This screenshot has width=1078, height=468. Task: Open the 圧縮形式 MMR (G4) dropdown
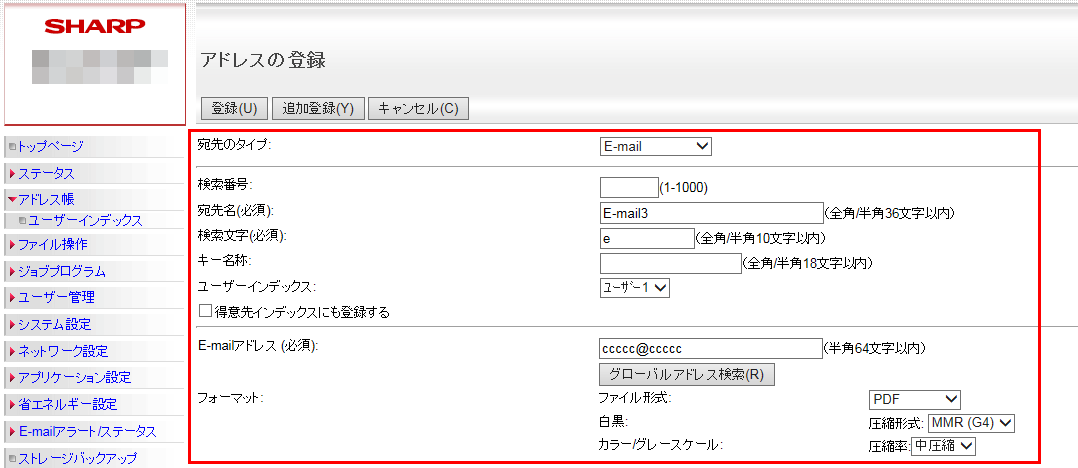(x=971, y=423)
